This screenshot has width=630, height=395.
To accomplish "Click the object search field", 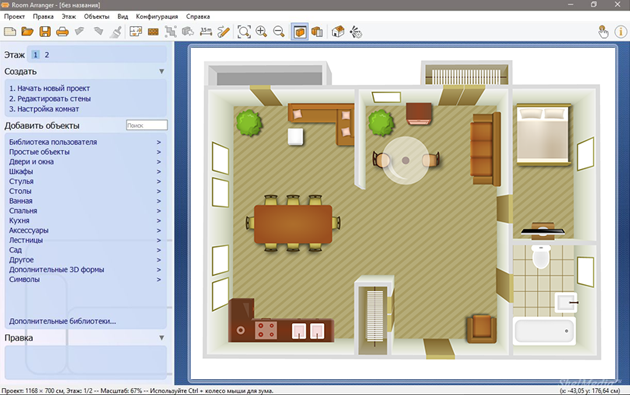I will click(147, 125).
